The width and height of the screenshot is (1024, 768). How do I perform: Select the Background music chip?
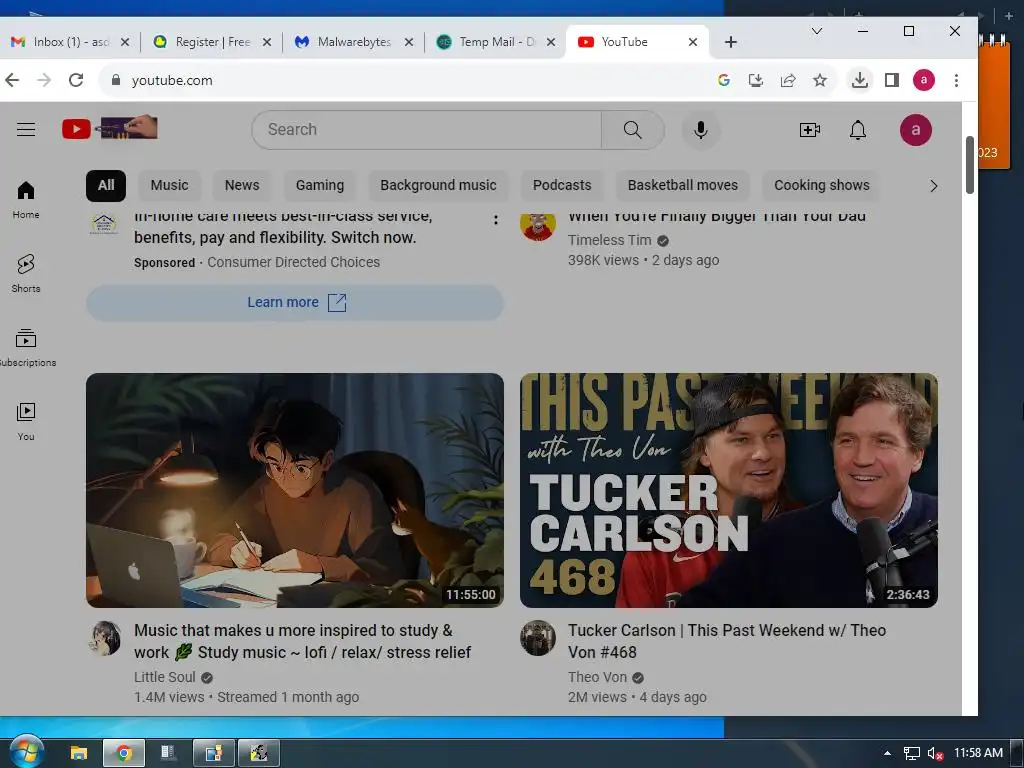click(x=438, y=185)
